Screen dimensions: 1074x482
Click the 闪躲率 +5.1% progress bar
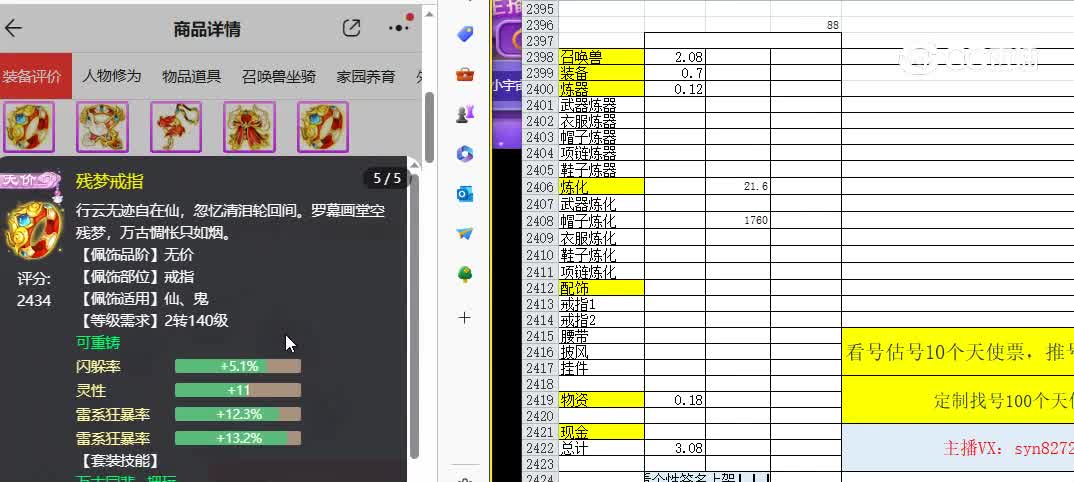(x=238, y=366)
